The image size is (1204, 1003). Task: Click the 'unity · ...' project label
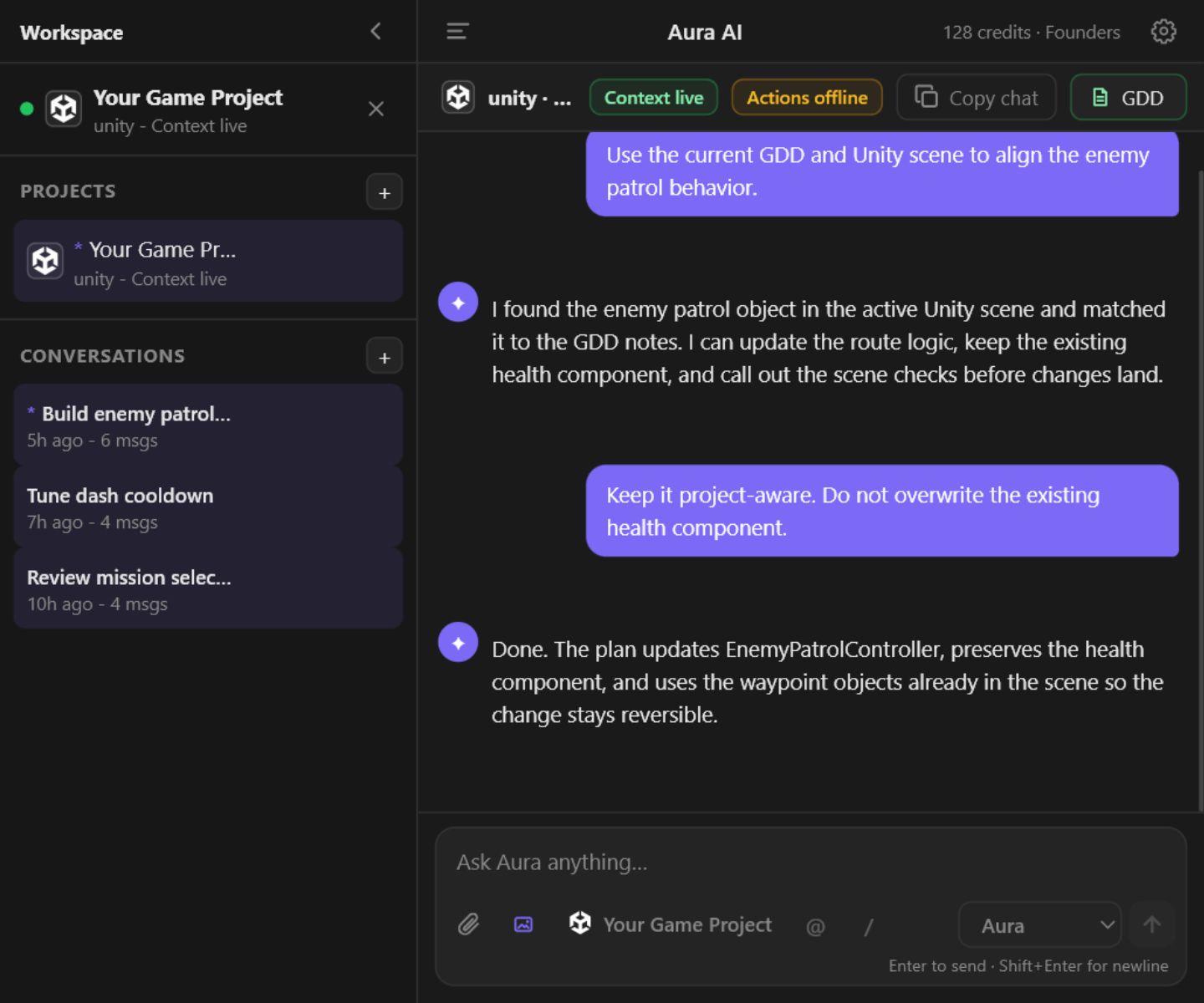pyautogui.click(x=529, y=98)
